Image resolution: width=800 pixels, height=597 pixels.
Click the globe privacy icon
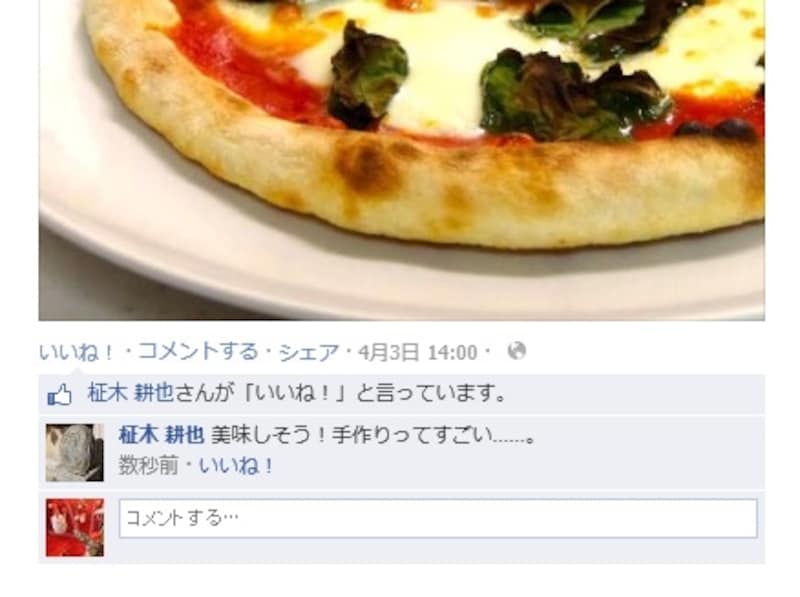click(x=516, y=351)
